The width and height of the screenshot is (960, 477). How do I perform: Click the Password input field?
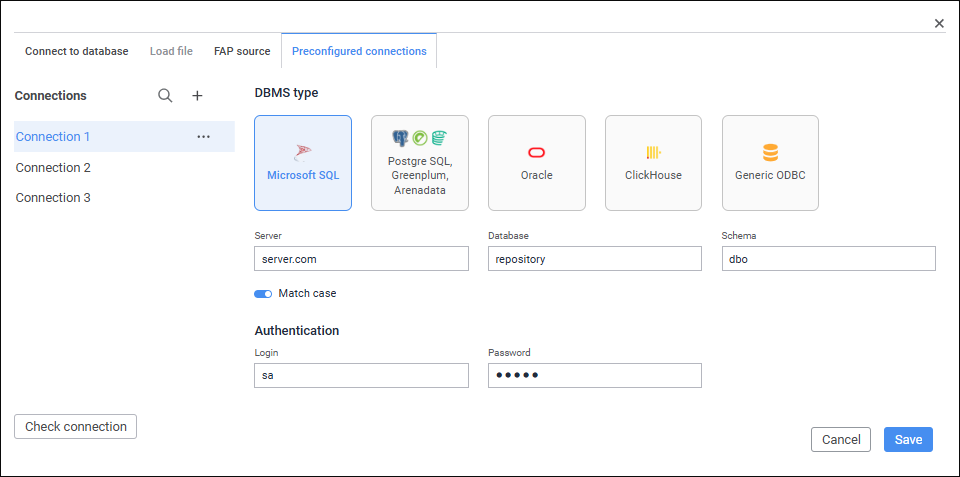click(594, 375)
